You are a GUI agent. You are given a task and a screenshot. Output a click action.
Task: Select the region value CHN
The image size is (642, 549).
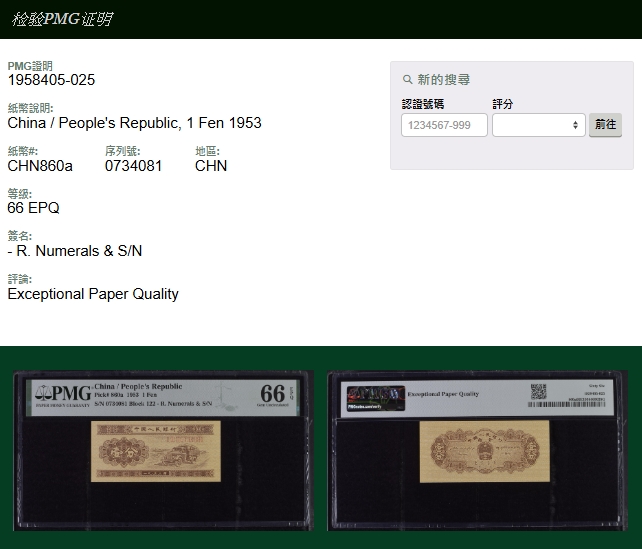[211, 166]
